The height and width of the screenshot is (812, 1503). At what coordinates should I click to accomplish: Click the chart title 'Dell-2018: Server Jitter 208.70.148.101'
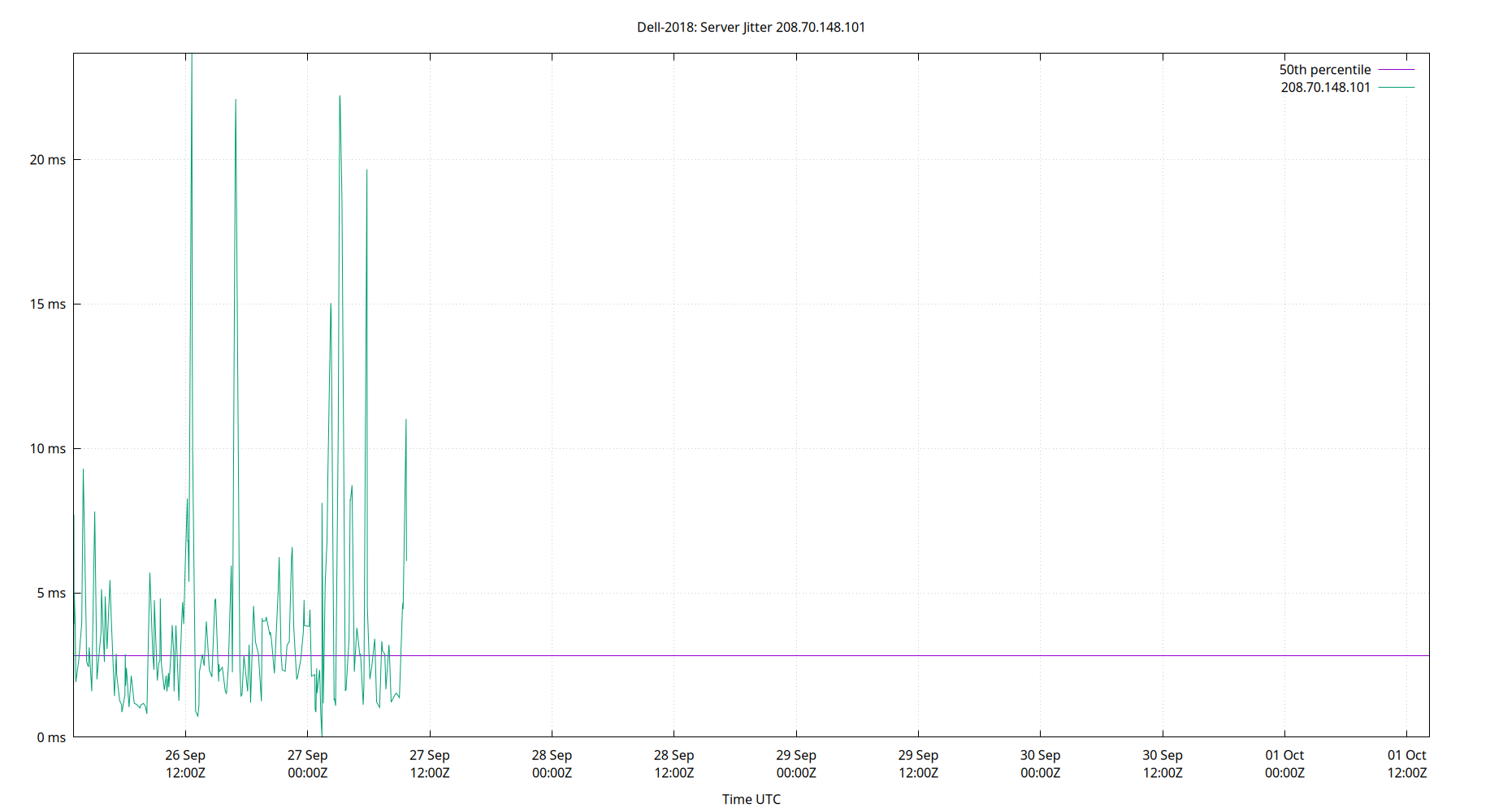(x=751, y=27)
